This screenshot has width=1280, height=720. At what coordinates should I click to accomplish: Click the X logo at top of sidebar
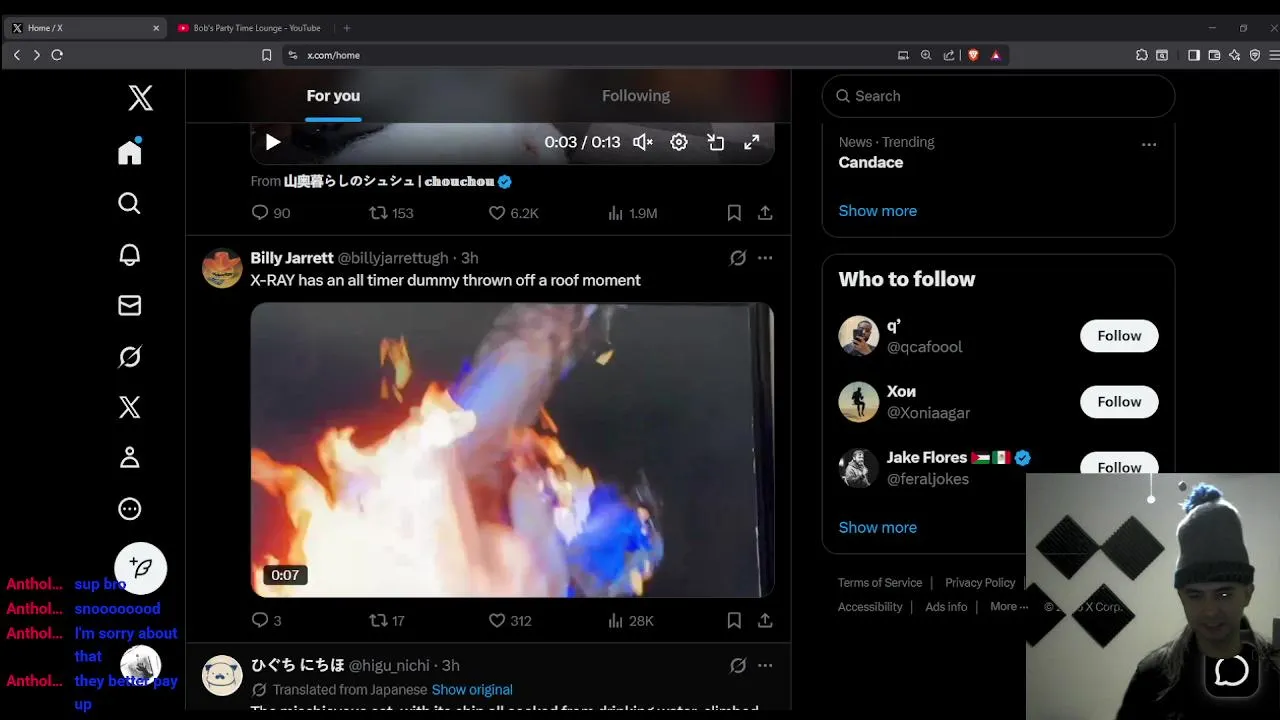click(141, 97)
